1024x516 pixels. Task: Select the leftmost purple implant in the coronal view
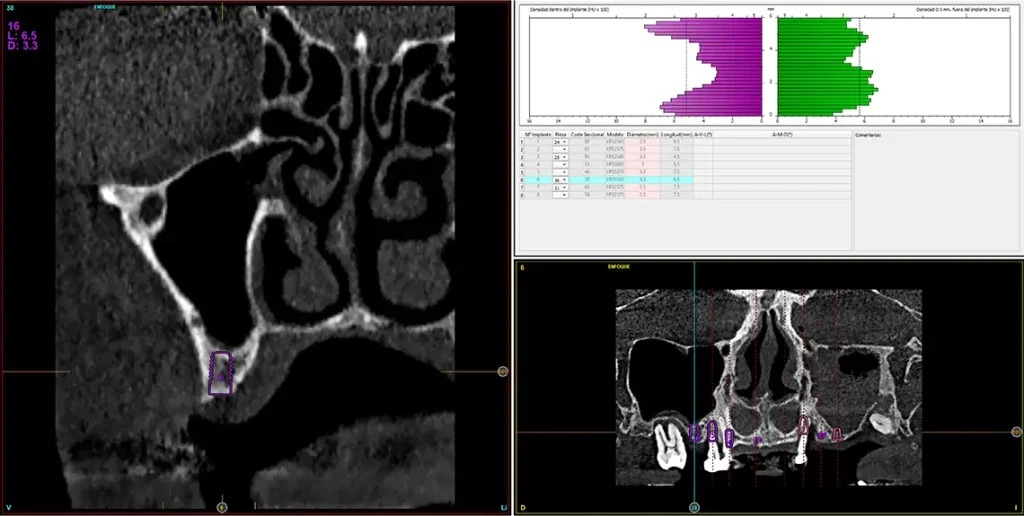pyautogui.click(x=696, y=432)
